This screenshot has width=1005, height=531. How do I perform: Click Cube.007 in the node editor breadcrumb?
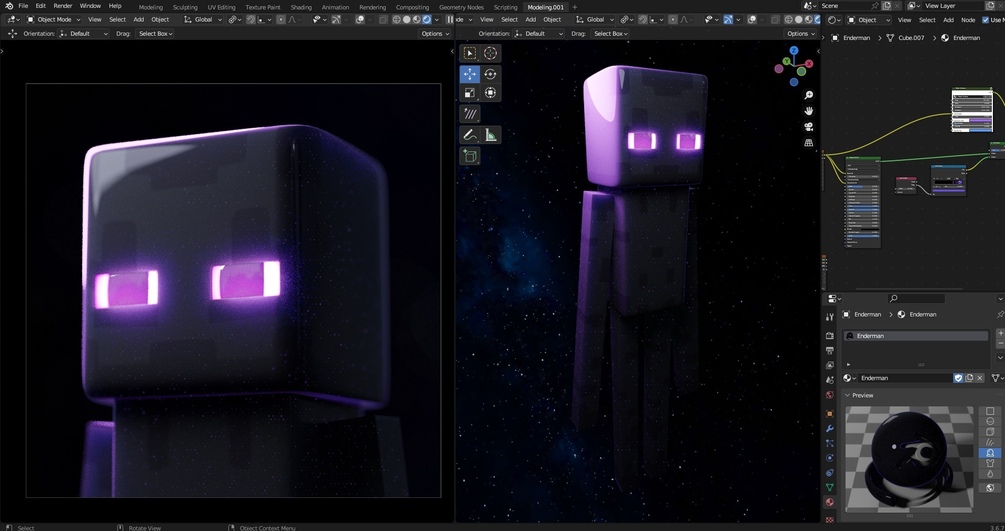click(x=911, y=38)
